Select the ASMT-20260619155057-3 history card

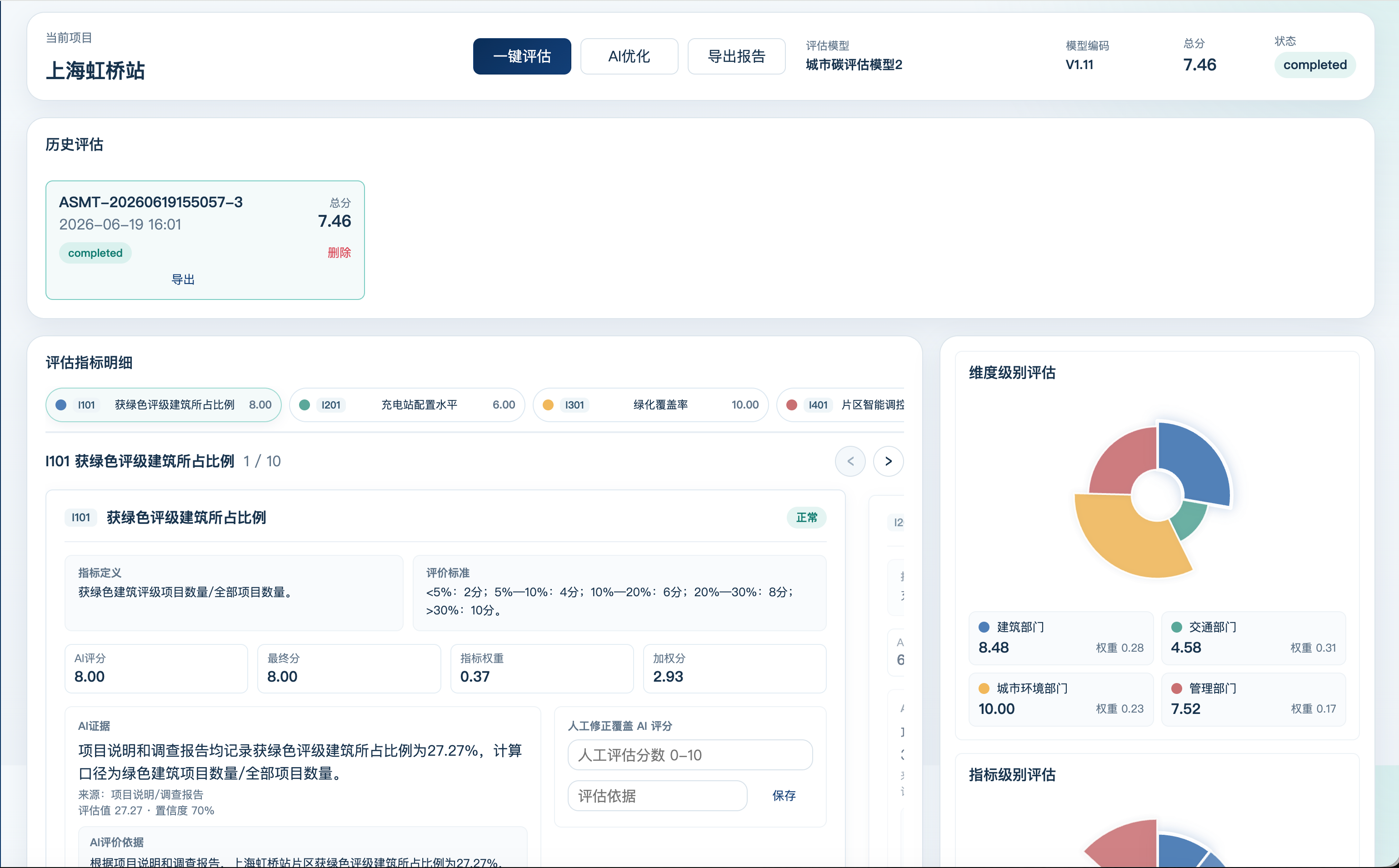click(205, 240)
